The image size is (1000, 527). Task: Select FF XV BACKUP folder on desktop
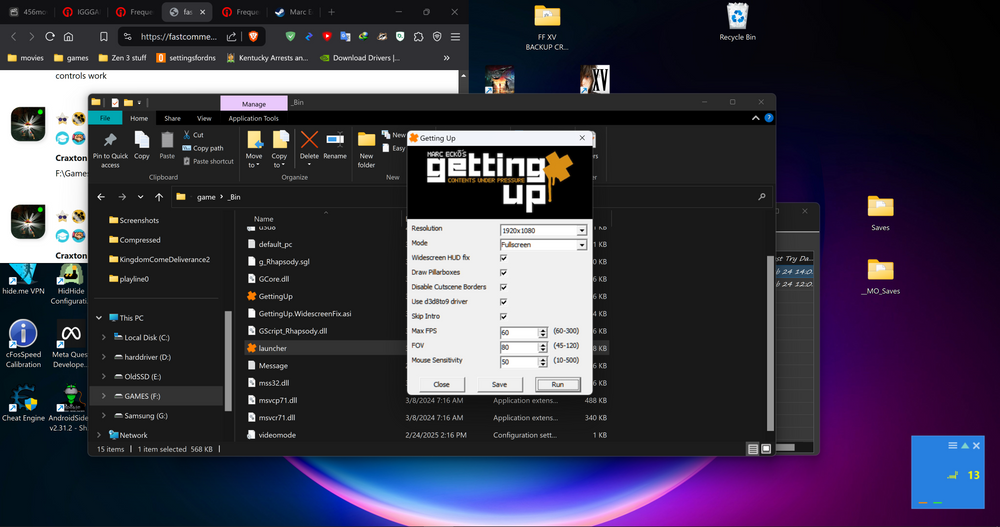pyautogui.click(x=547, y=27)
